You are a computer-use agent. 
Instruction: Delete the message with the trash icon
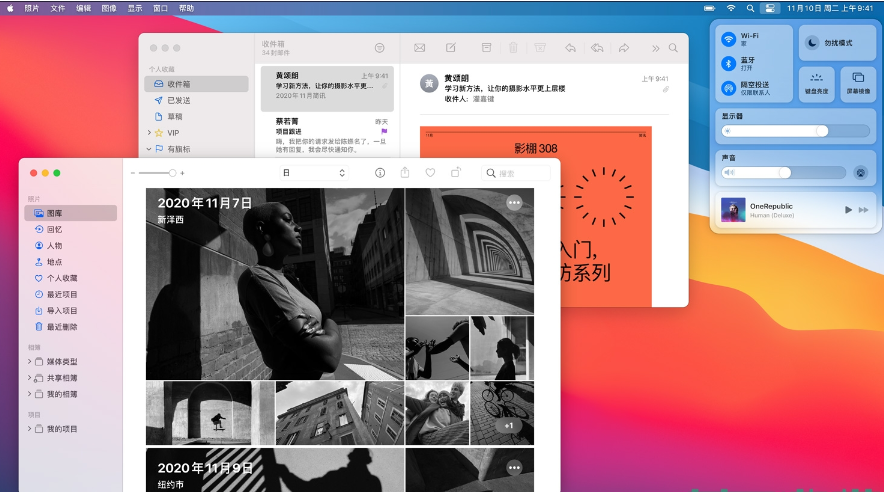[x=513, y=48]
